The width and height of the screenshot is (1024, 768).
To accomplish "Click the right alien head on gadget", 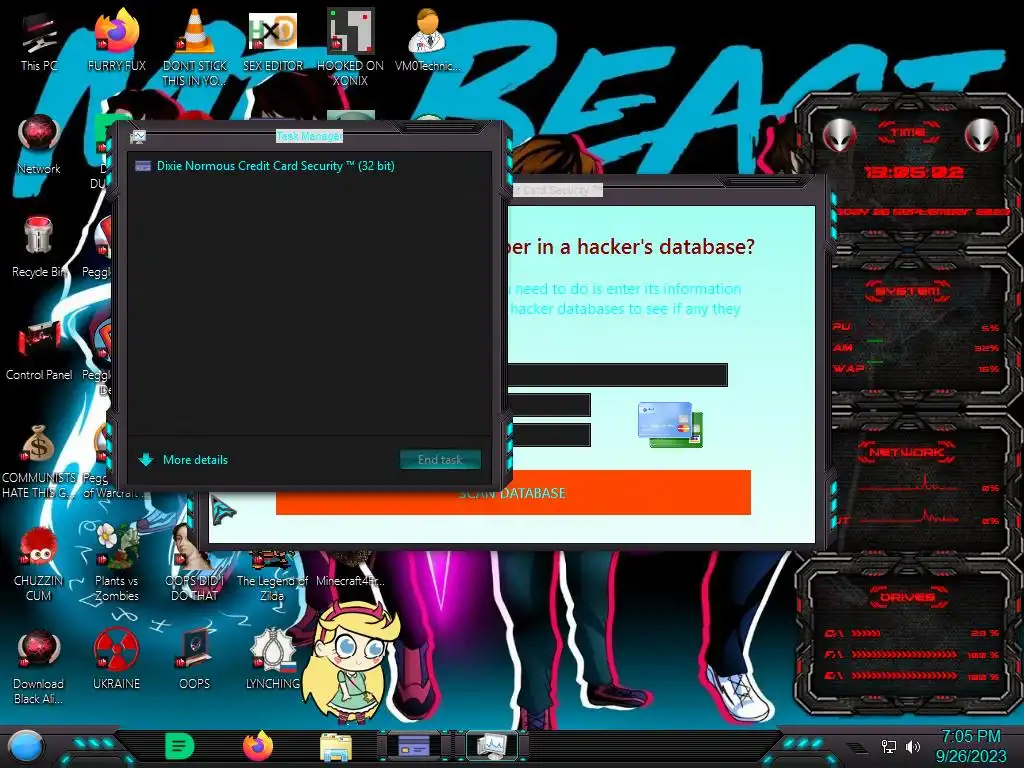I will 982,136.
